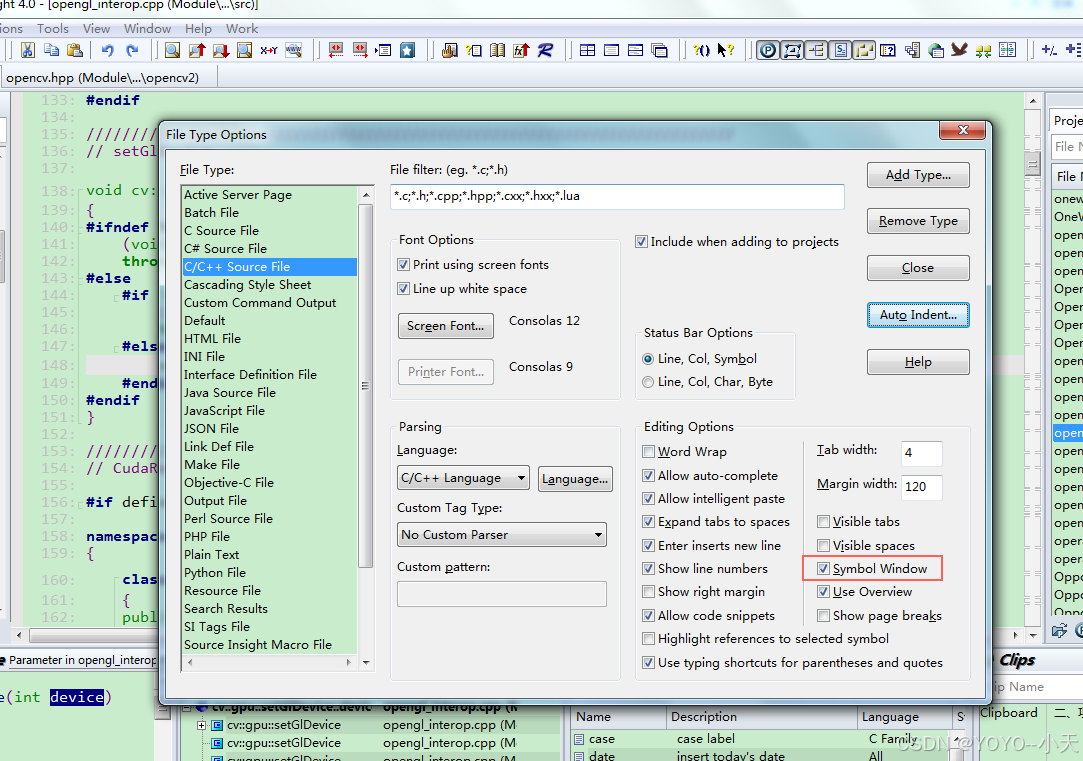
Task: Click editor vertical scrollbar down arrow
Action: pos(1033,635)
